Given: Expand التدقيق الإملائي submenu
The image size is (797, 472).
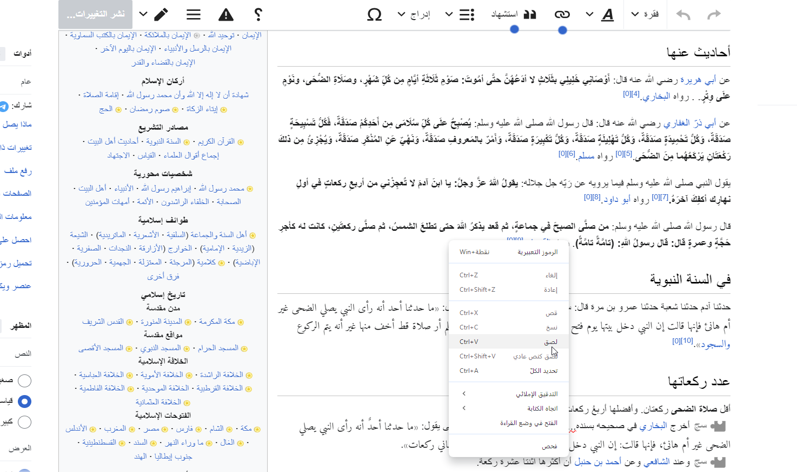Looking at the screenshot, I should (x=508, y=394).
